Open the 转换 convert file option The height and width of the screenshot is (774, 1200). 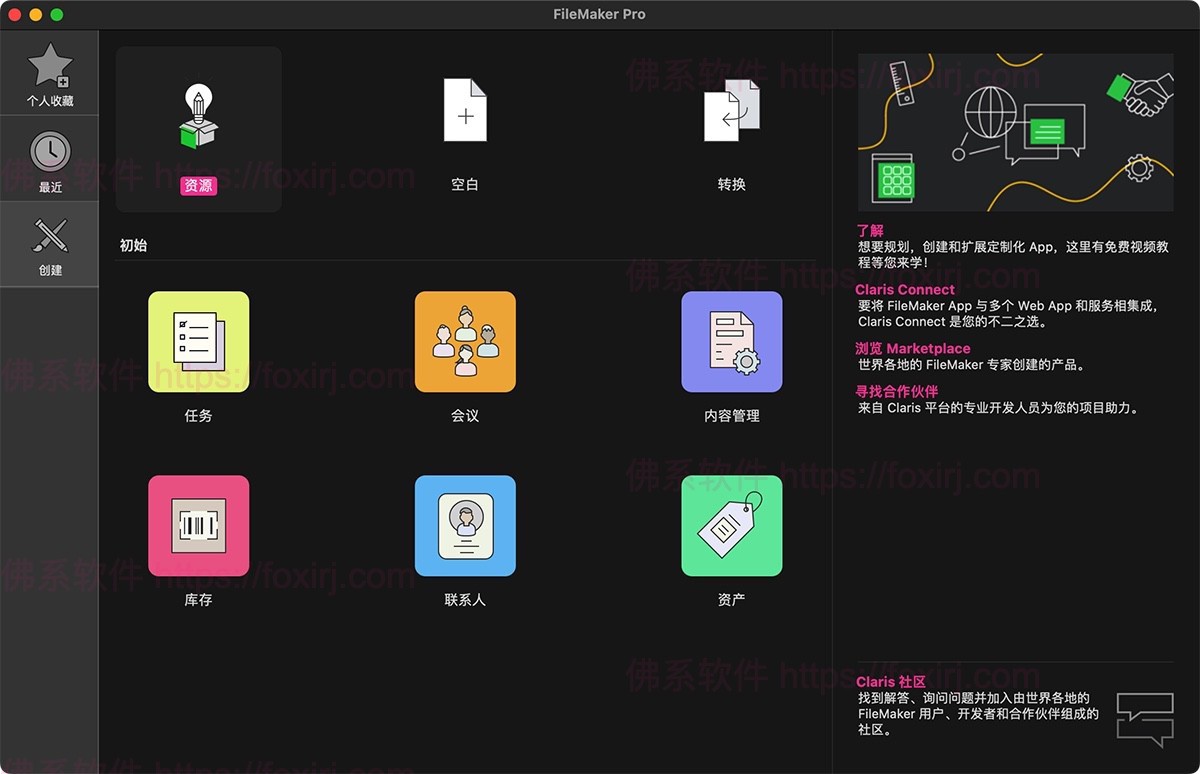pos(731,110)
